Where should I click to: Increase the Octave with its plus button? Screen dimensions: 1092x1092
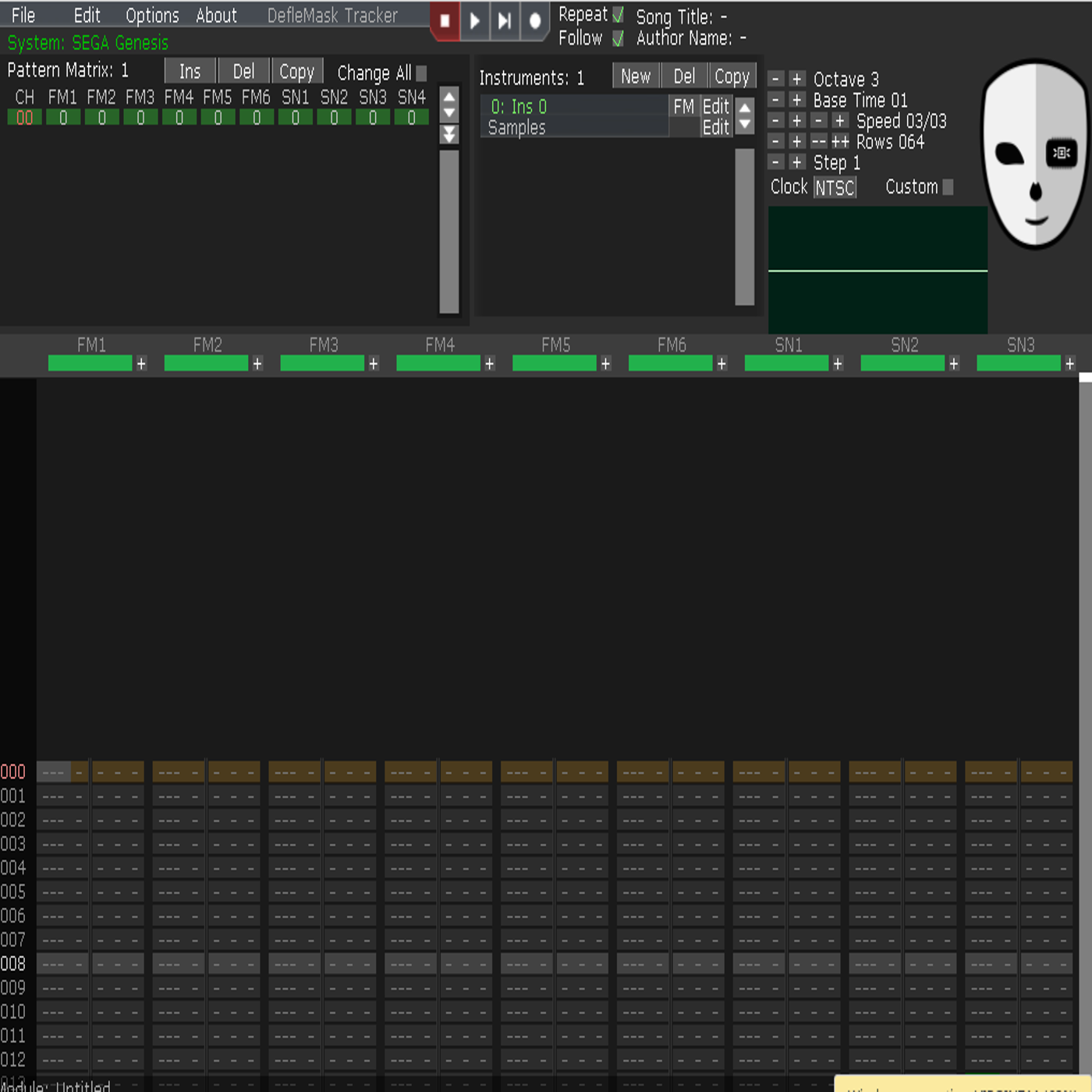pyautogui.click(x=796, y=79)
